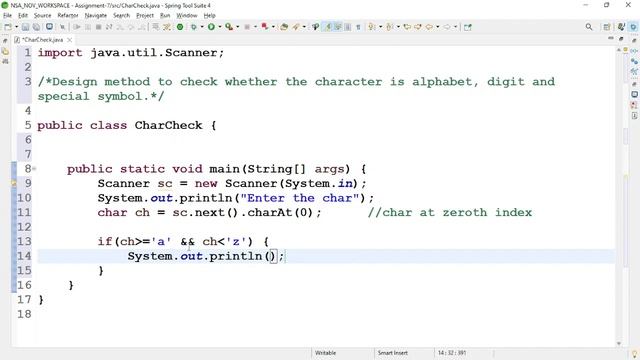Image resolution: width=640 pixels, height=360 pixels.
Task: Open the External Tools dropdown arrow
Action: tap(238, 27)
